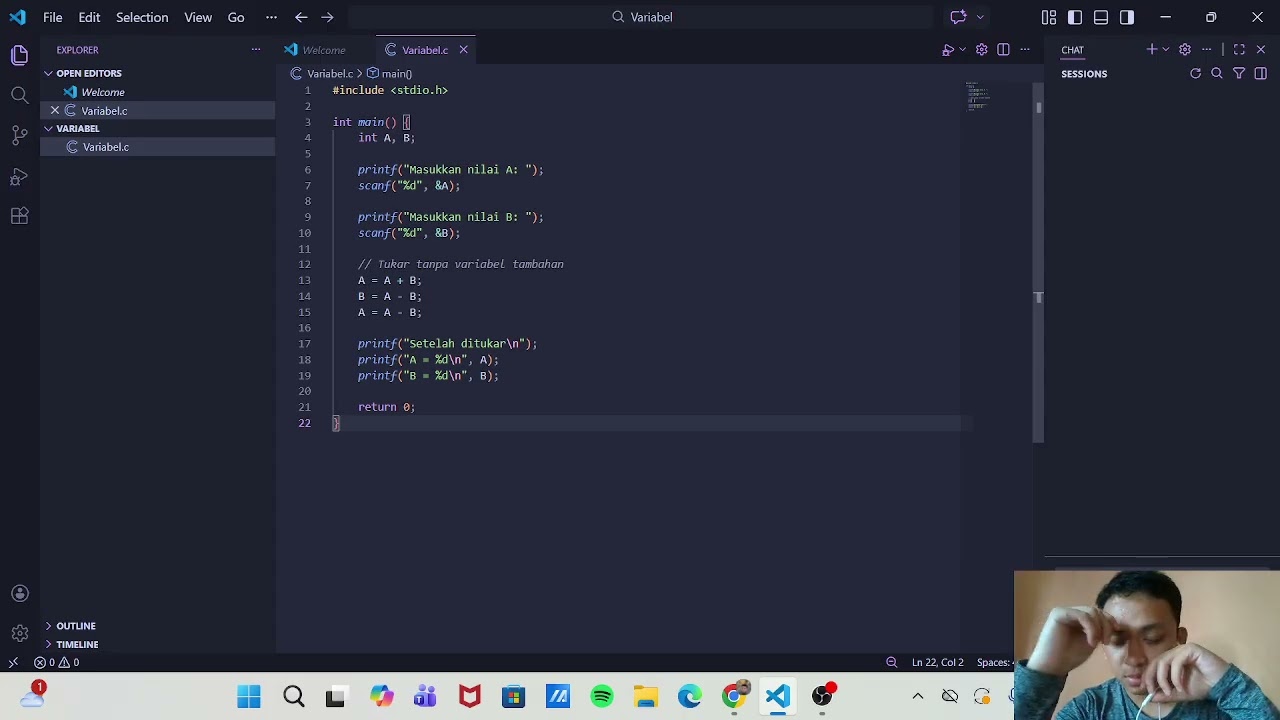
Task: Toggle the bottom Panel visibility
Action: coord(1101,17)
